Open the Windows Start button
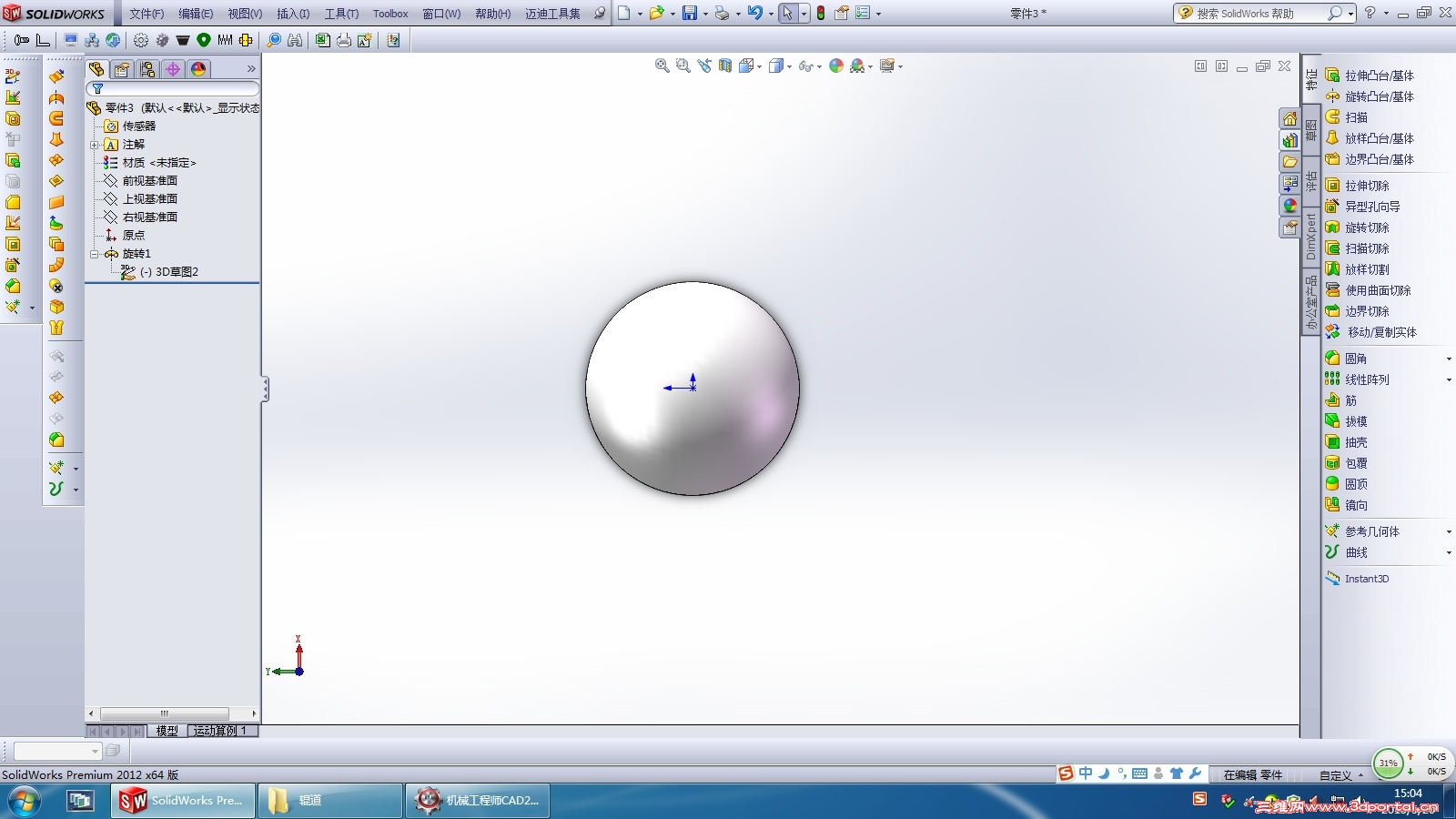This screenshot has height=819, width=1456. pos(24,801)
